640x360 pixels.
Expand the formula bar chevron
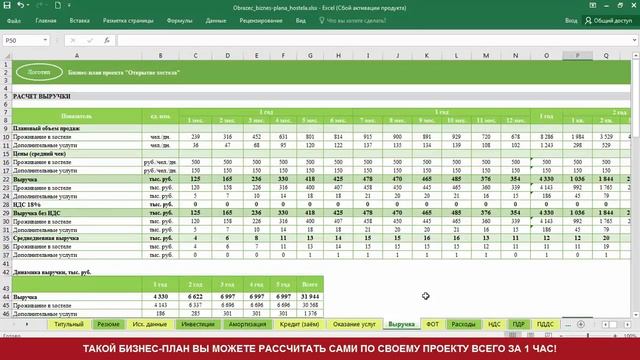635,40
